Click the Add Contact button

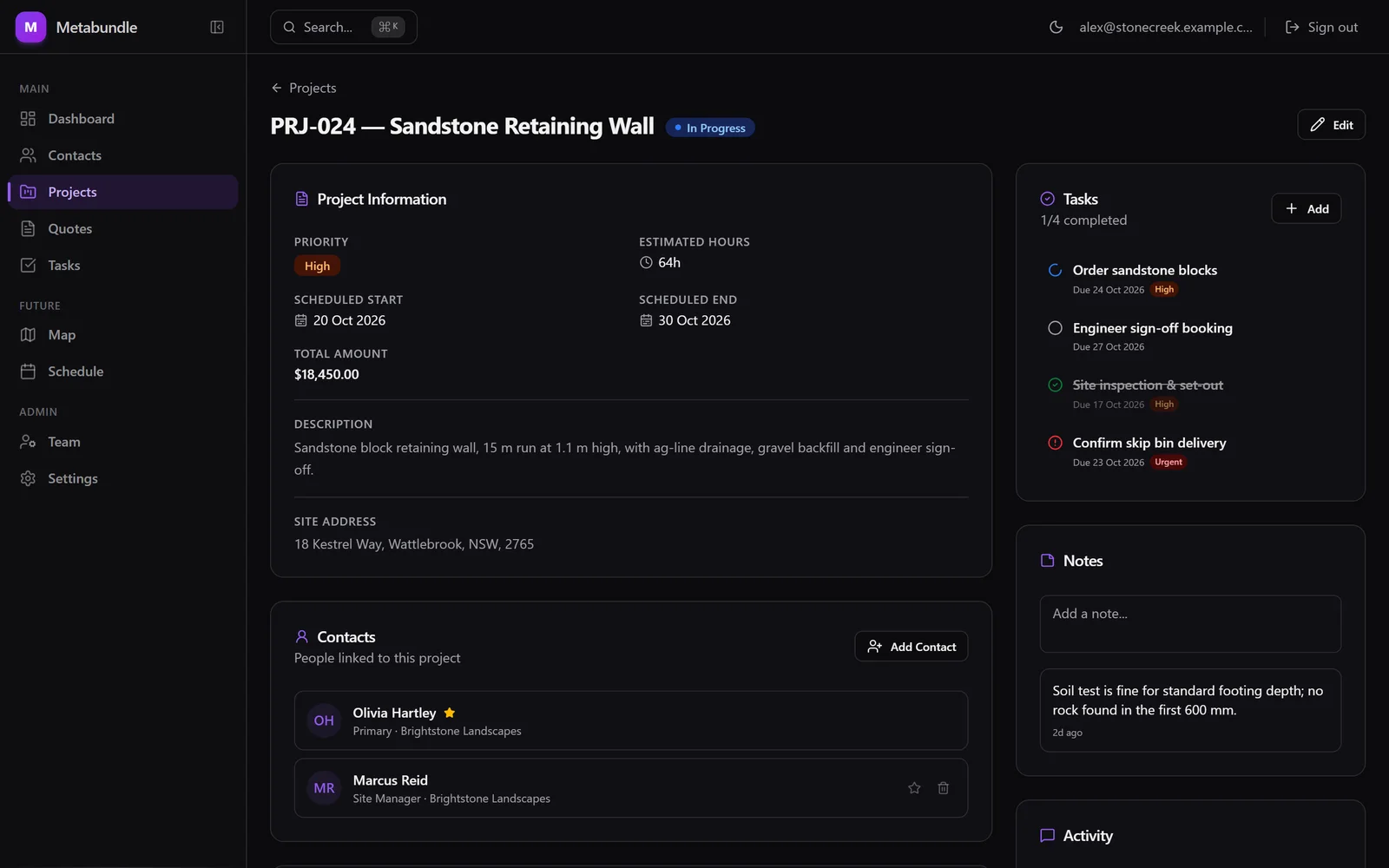(x=911, y=647)
